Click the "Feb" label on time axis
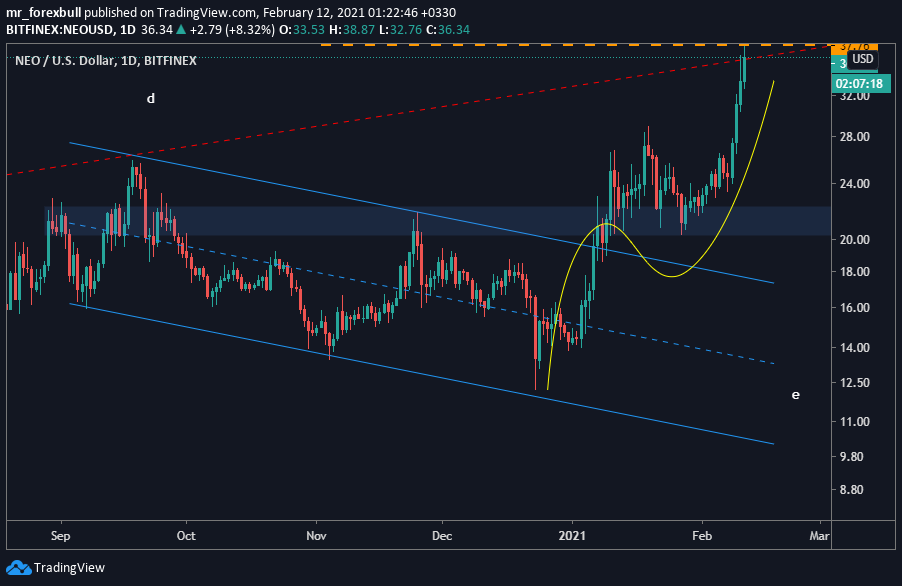This screenshot has width=902, height=586. point(702,536)
